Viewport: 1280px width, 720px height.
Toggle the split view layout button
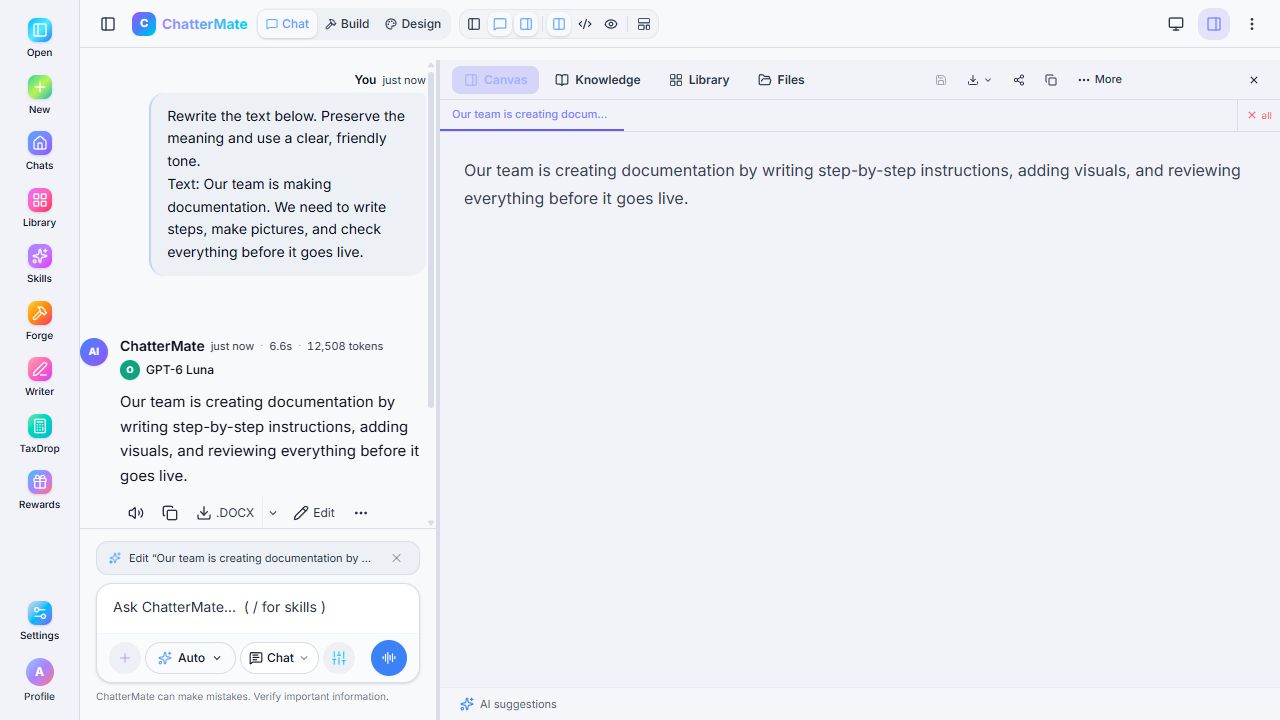(559, 24)
